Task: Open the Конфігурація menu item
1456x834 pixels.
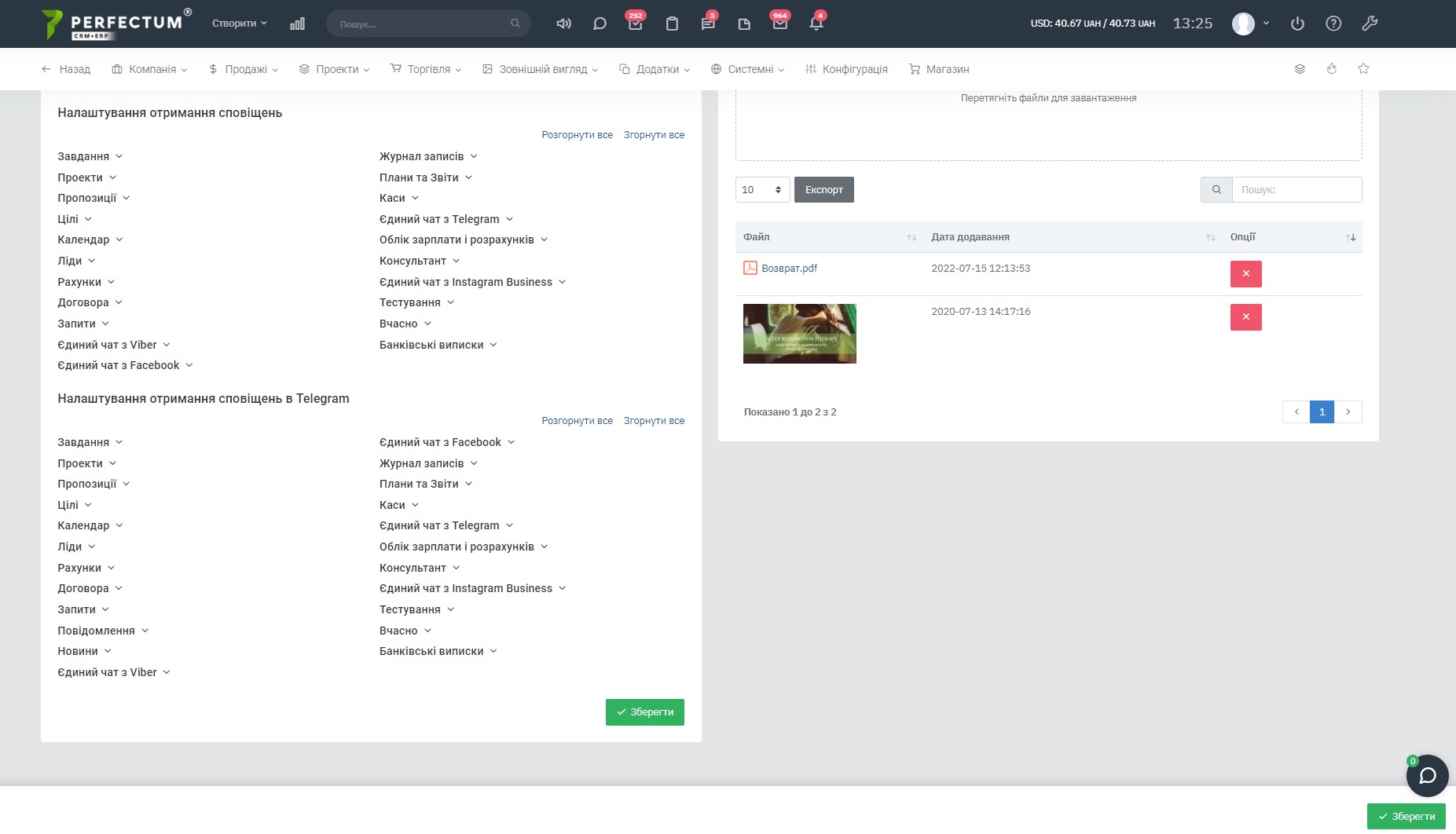Action: tap(846, 69)
